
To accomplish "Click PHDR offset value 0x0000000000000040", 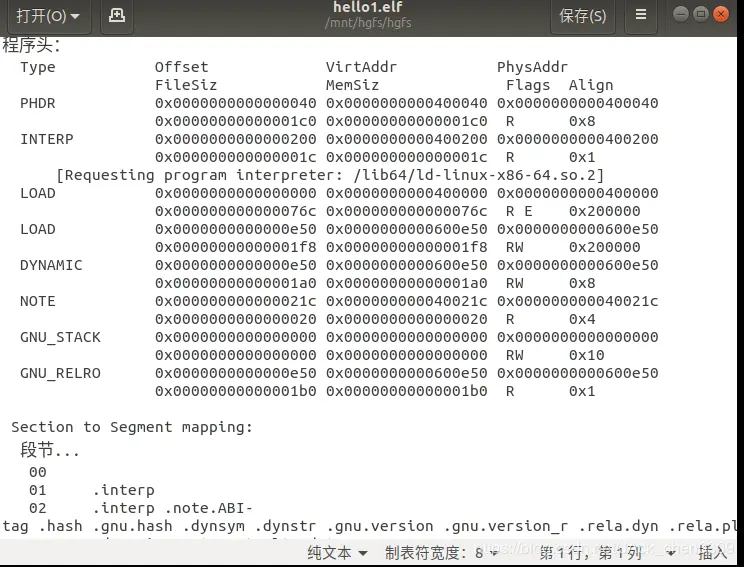I will point(235,103).
